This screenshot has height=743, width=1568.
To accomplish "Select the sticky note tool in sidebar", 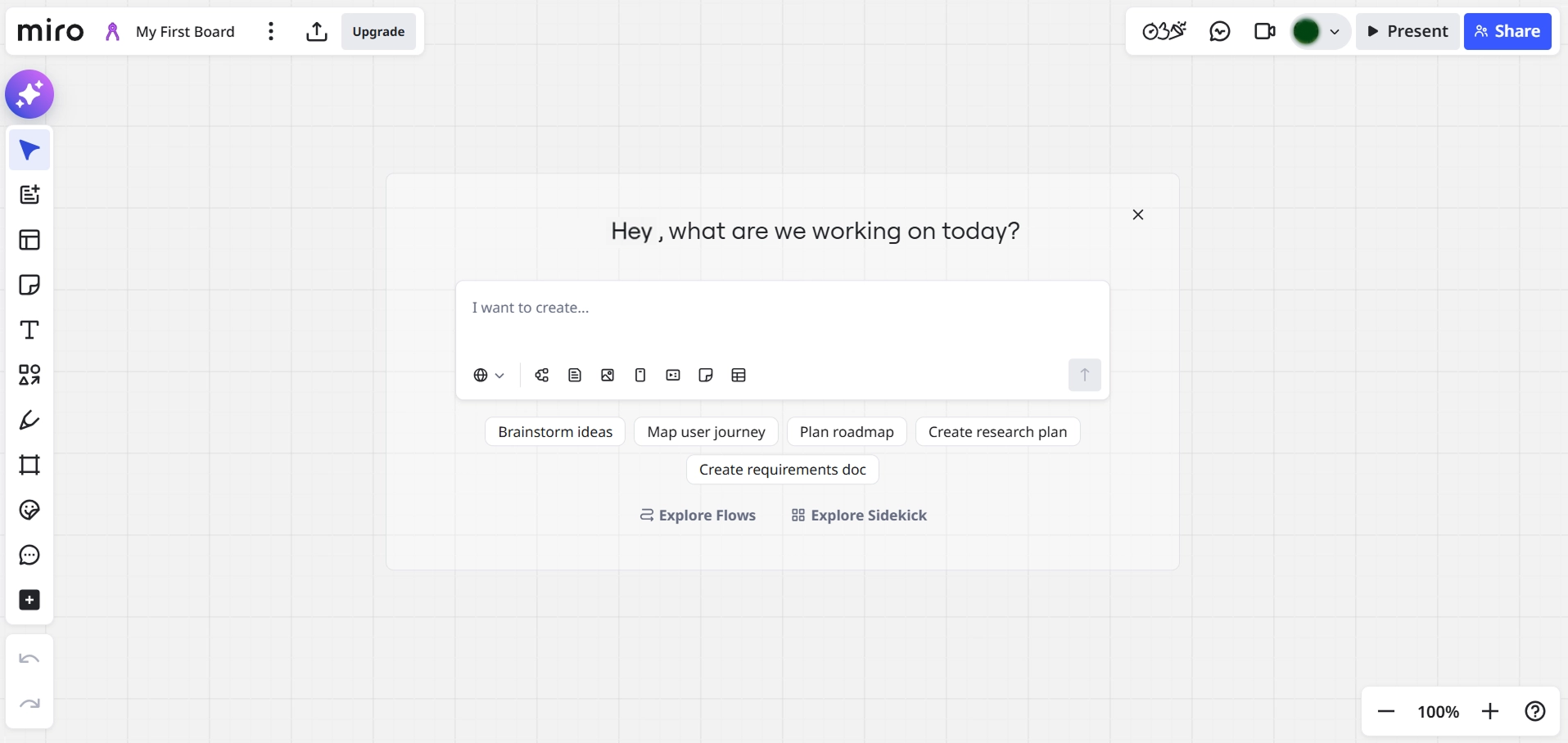I will (x=29, y=285).
